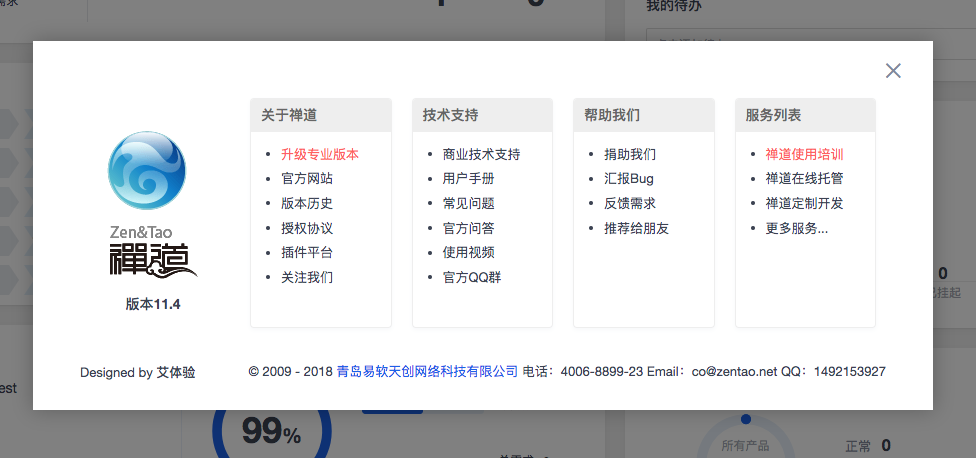Click the 官方QQ群 link

pos(471,277)
